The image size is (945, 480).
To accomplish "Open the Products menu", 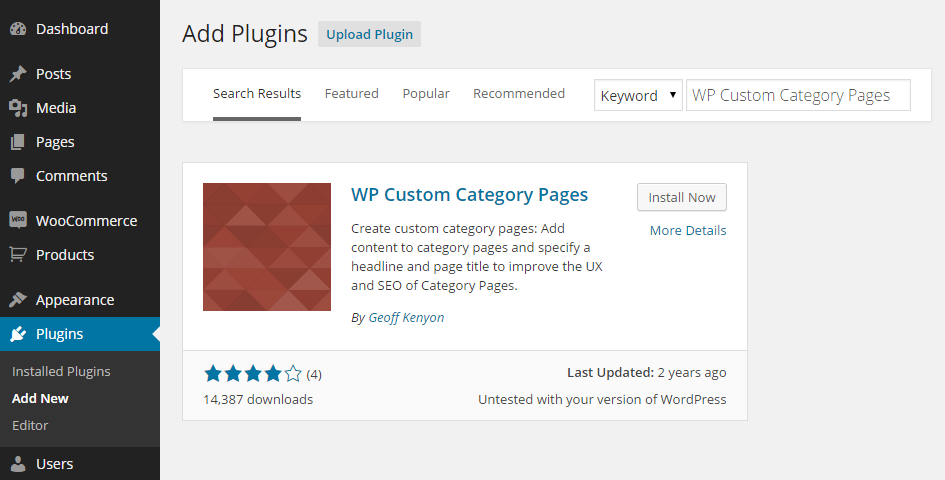I will click(x=64, y=254).
